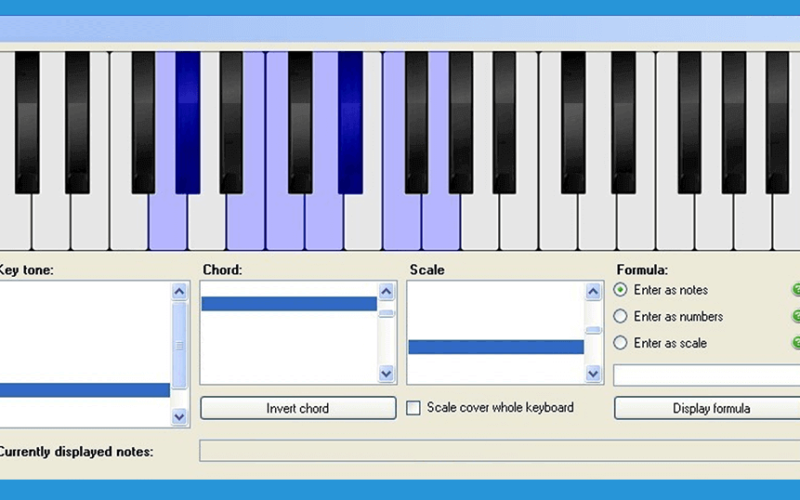This screenshot has height=500, width=800.
Task: Focus the Formula text input field
Action: [707, 375]
